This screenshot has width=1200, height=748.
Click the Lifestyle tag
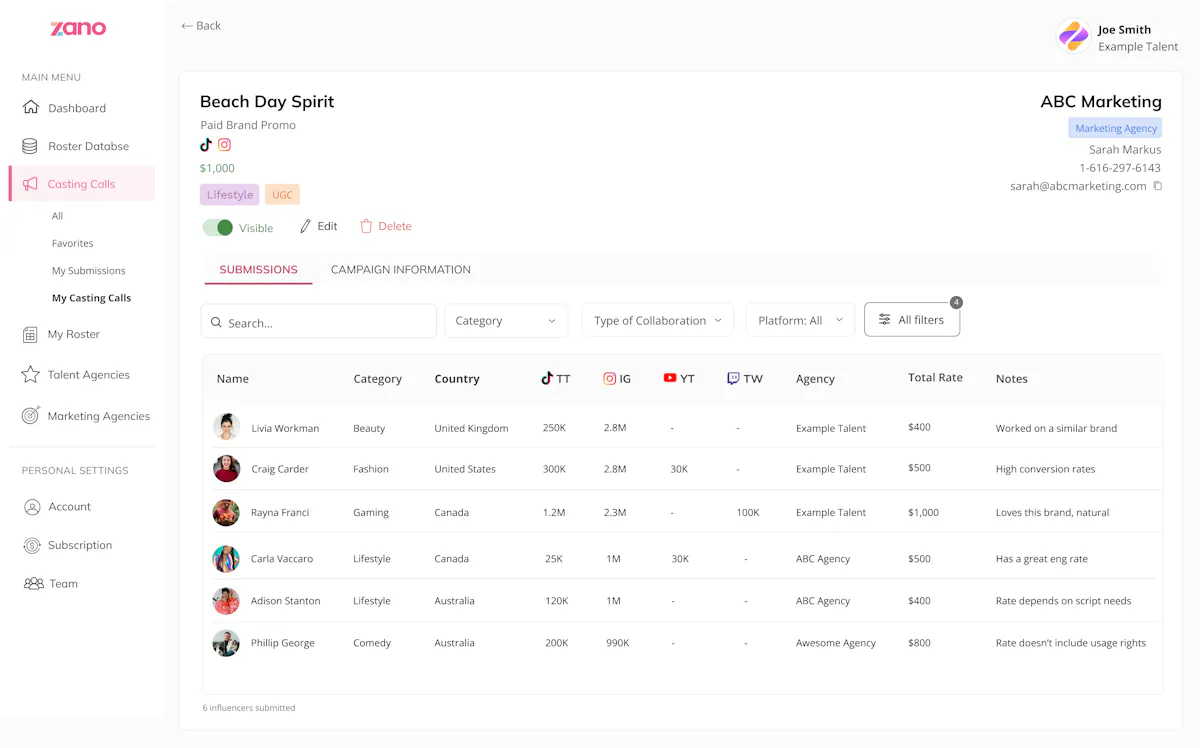230,195
